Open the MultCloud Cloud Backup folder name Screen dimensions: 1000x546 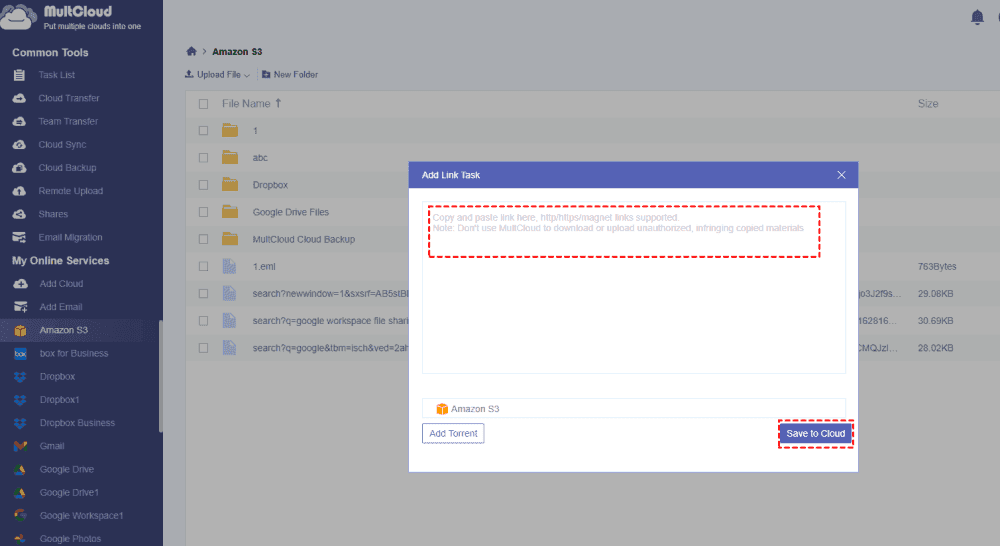point(304,239)
